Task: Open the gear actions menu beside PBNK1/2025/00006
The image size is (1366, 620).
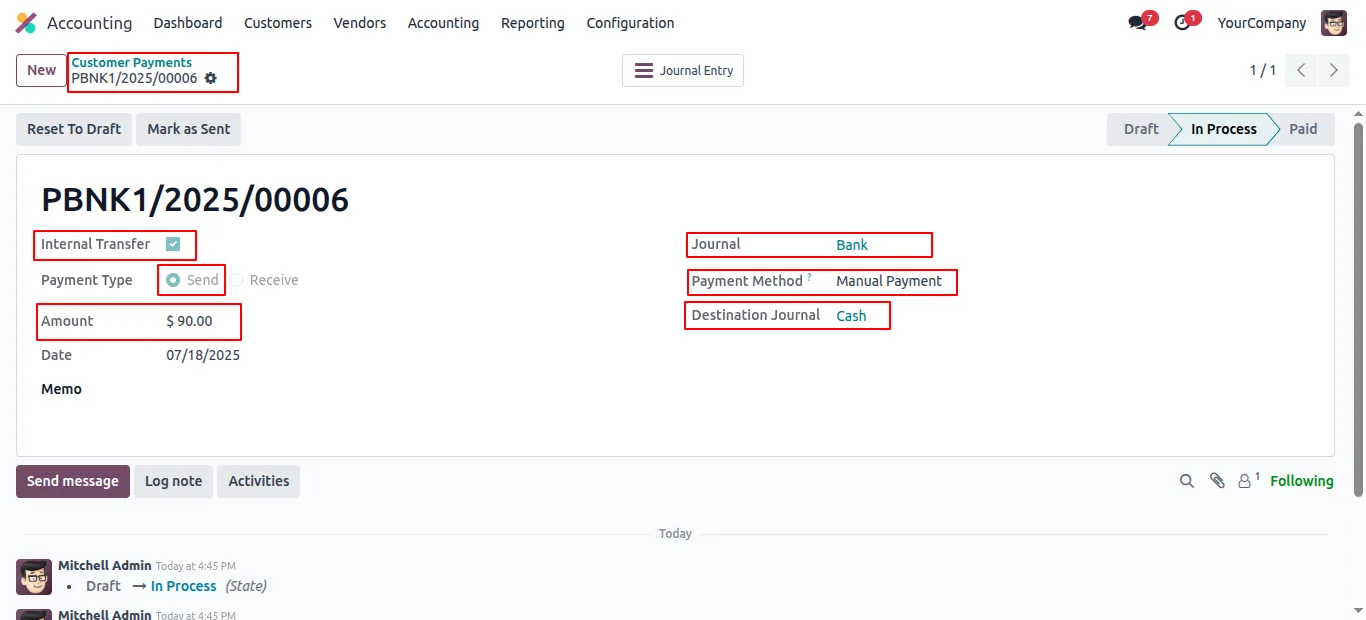Action: [210, 78]
